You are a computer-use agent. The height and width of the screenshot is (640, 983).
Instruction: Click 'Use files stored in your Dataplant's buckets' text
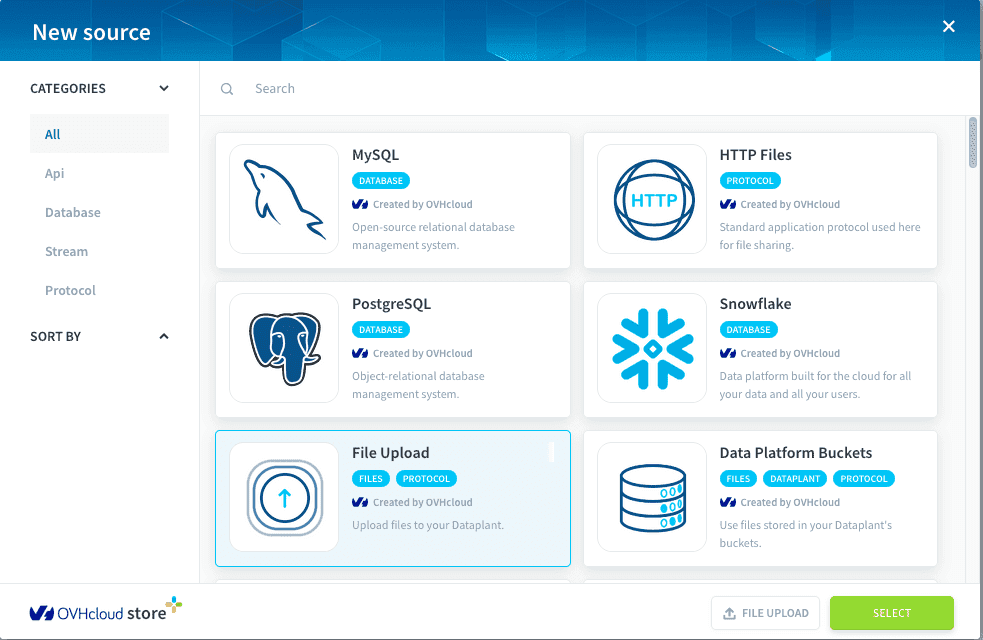tap(806, 534)
